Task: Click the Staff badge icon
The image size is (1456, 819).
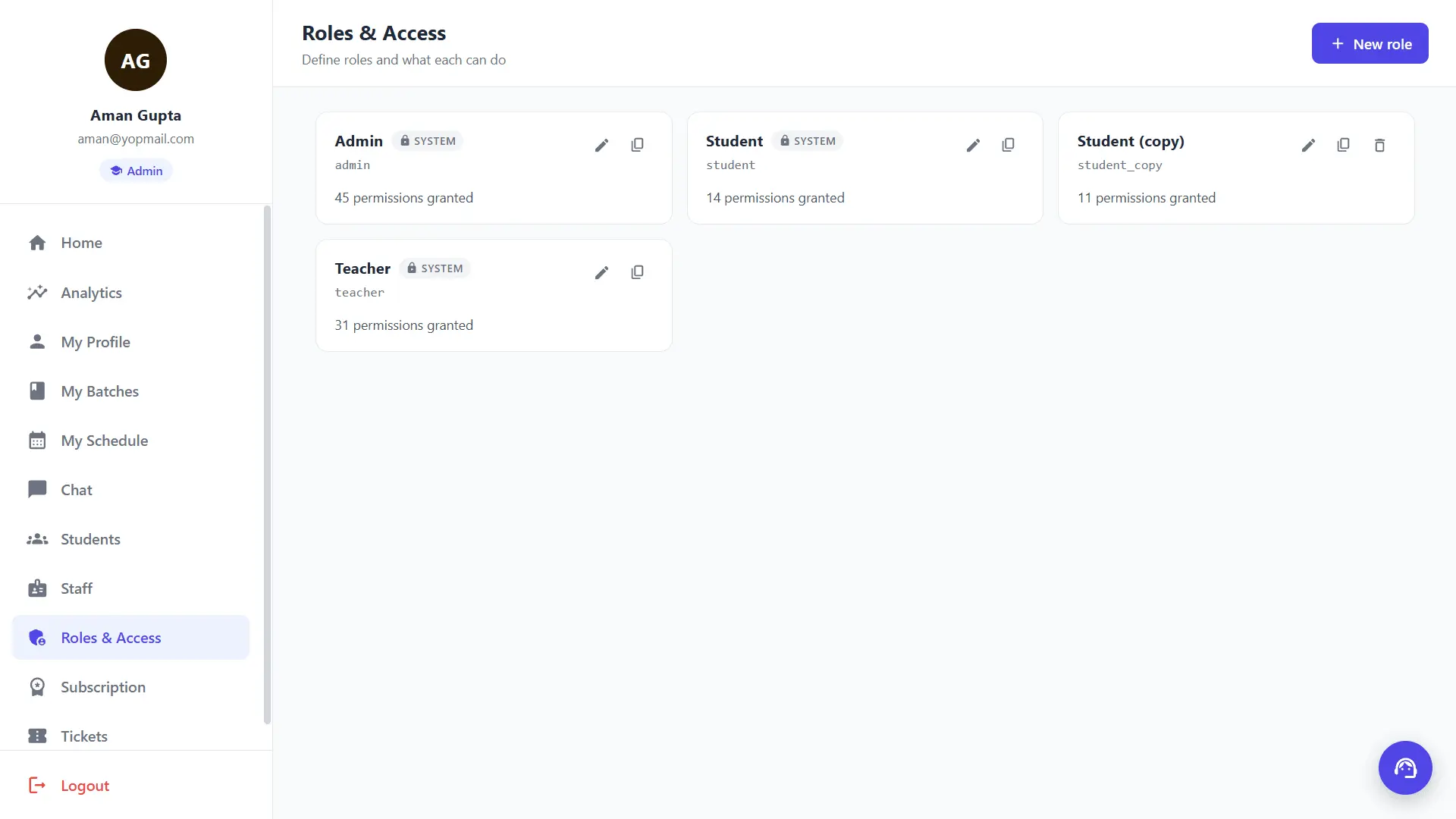Action: click(37, 588)
